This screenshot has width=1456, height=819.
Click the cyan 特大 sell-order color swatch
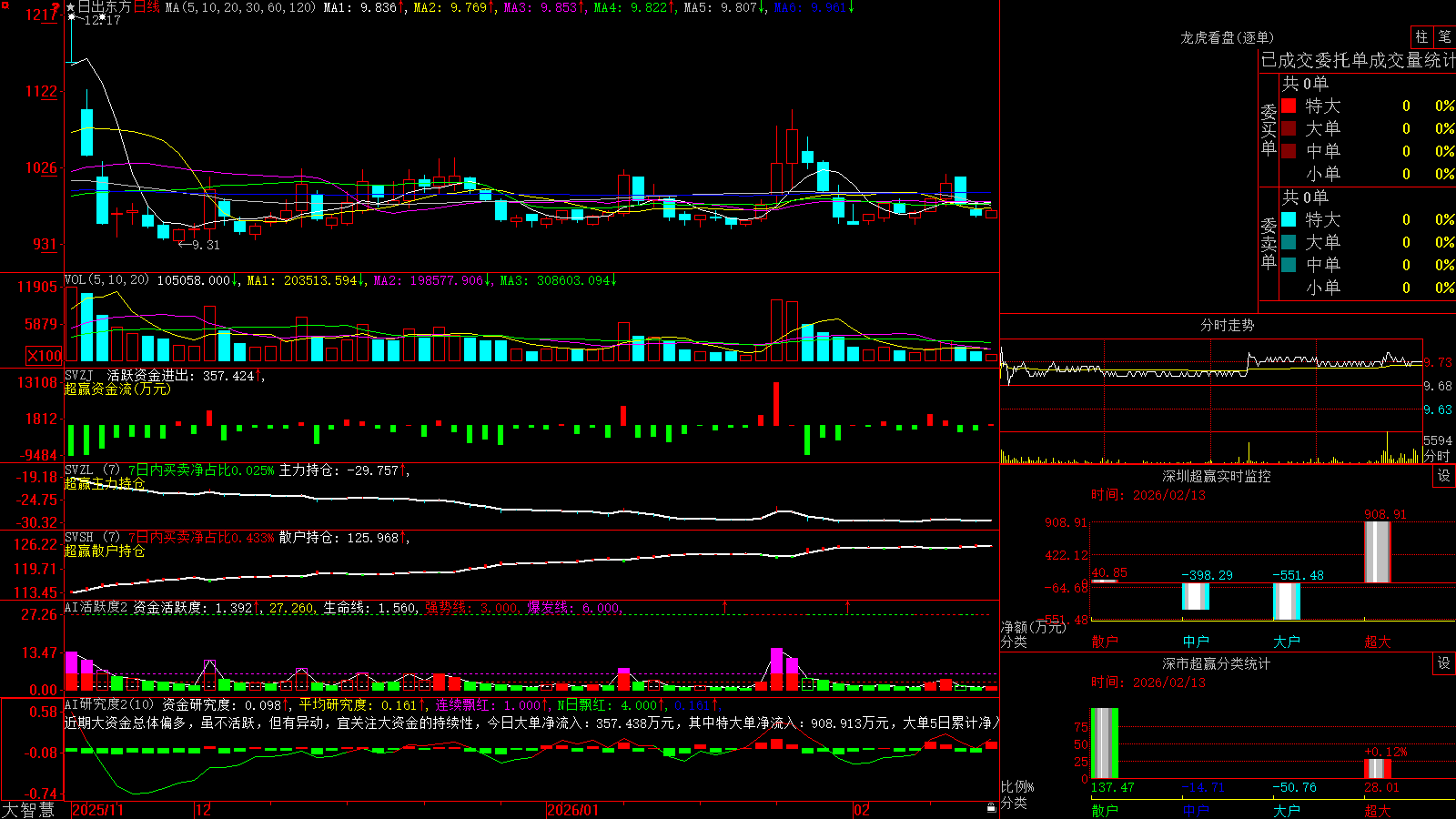click(x=1289, y=219)
